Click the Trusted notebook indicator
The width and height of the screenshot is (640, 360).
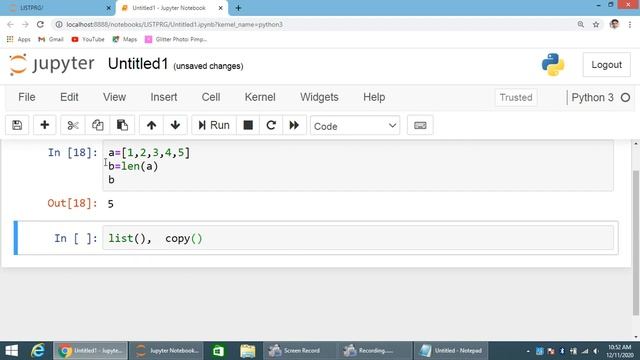[x=516, y=98]
